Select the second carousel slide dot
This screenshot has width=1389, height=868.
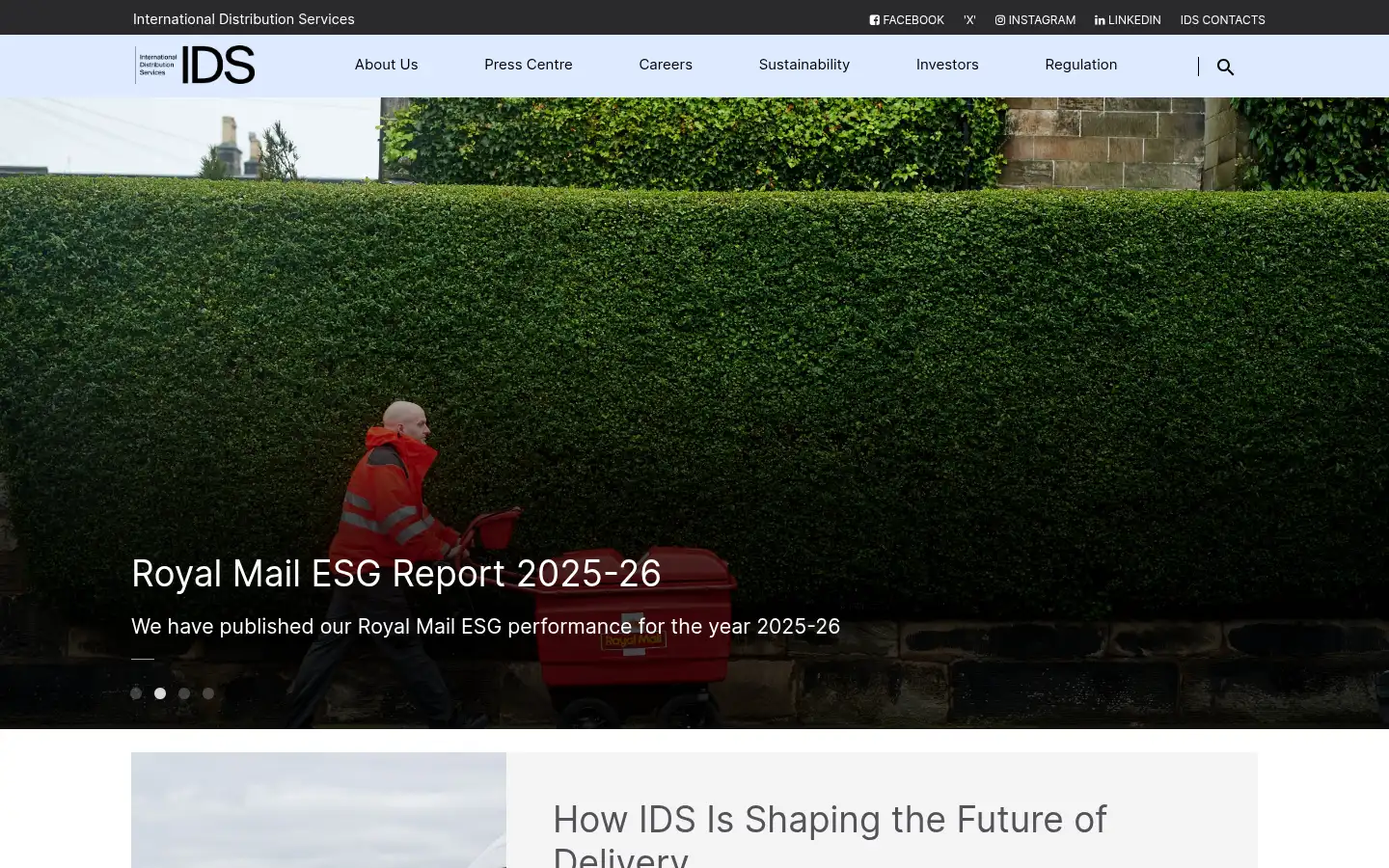tap(160, 693)
